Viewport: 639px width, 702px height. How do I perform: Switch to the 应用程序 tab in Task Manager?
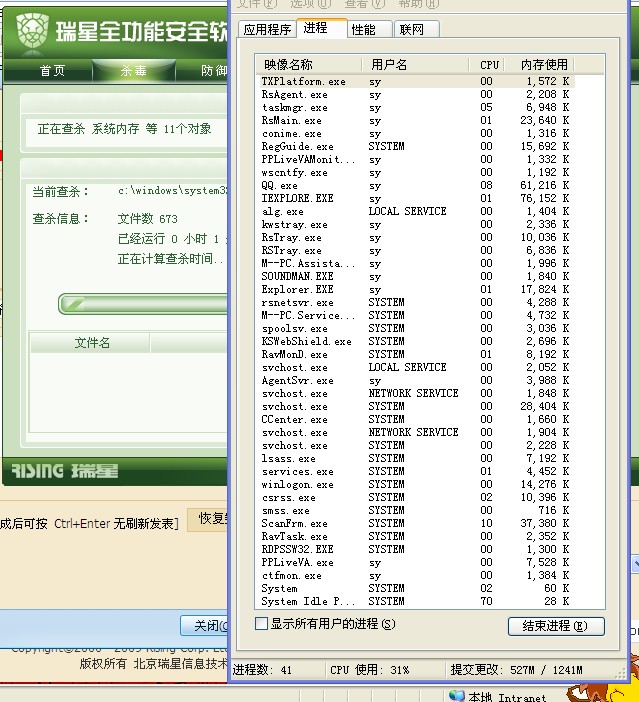pos(267,30)
